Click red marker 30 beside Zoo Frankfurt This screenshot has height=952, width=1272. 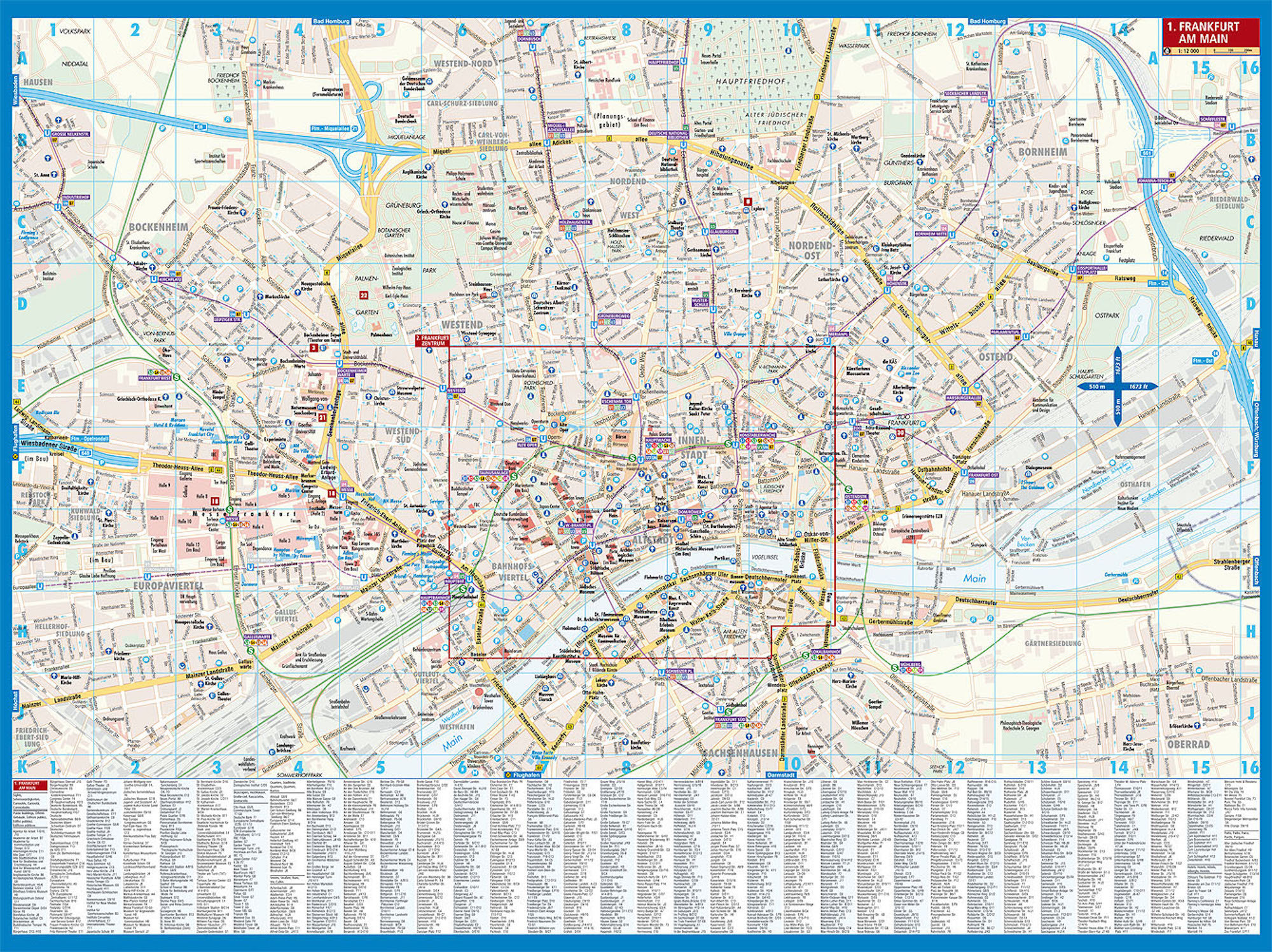click(900, 432)
